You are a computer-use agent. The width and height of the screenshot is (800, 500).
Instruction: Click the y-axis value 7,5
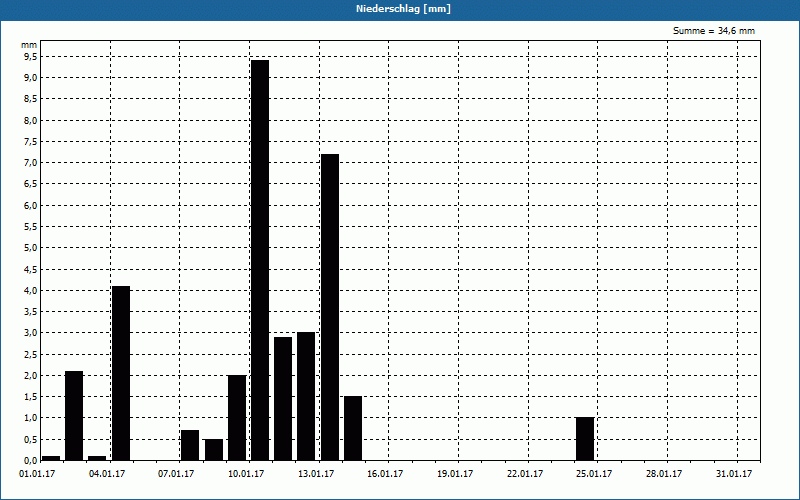(x=30, y=141)
